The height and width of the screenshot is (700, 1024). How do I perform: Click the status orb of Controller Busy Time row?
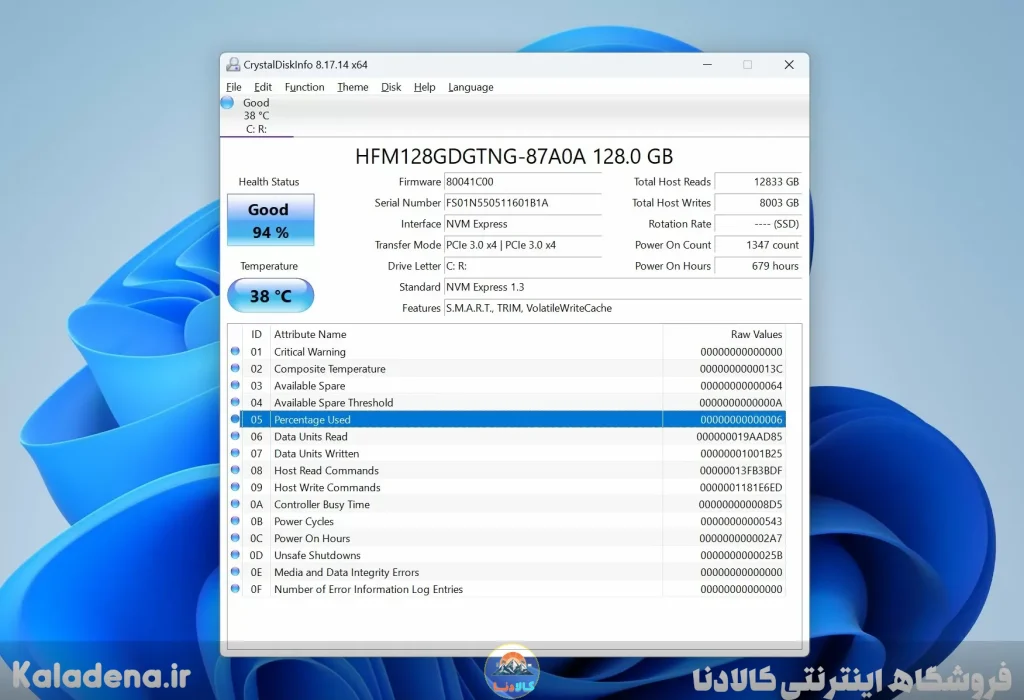[x=235, y=503]
